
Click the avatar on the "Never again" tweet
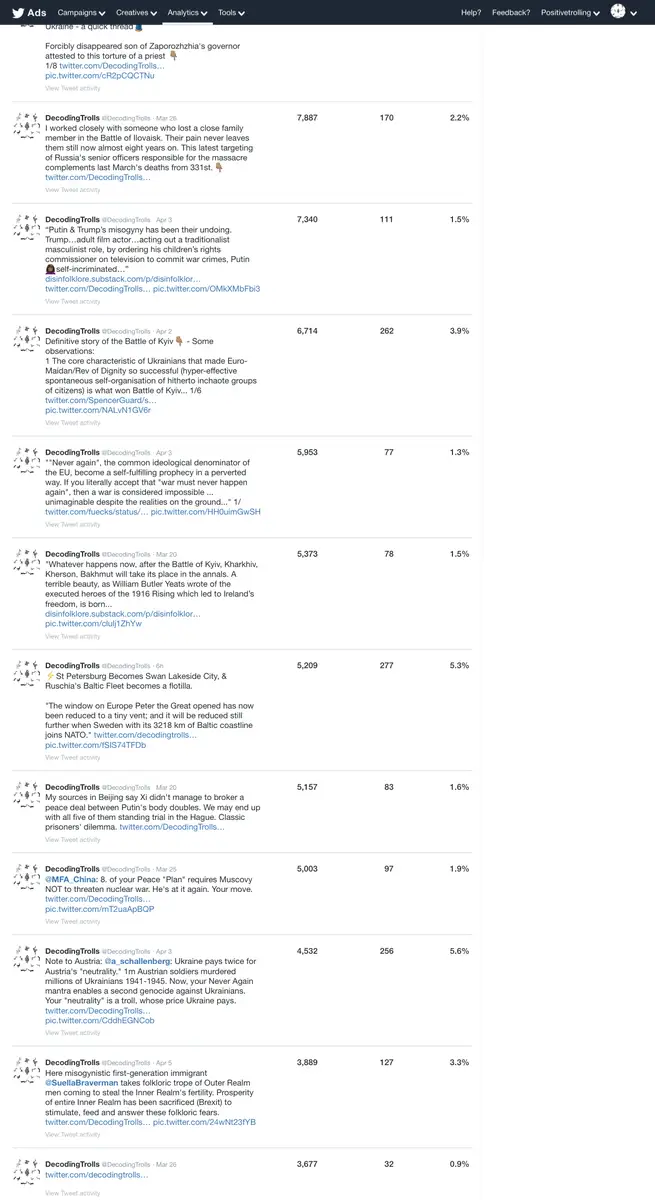(27, 460)
